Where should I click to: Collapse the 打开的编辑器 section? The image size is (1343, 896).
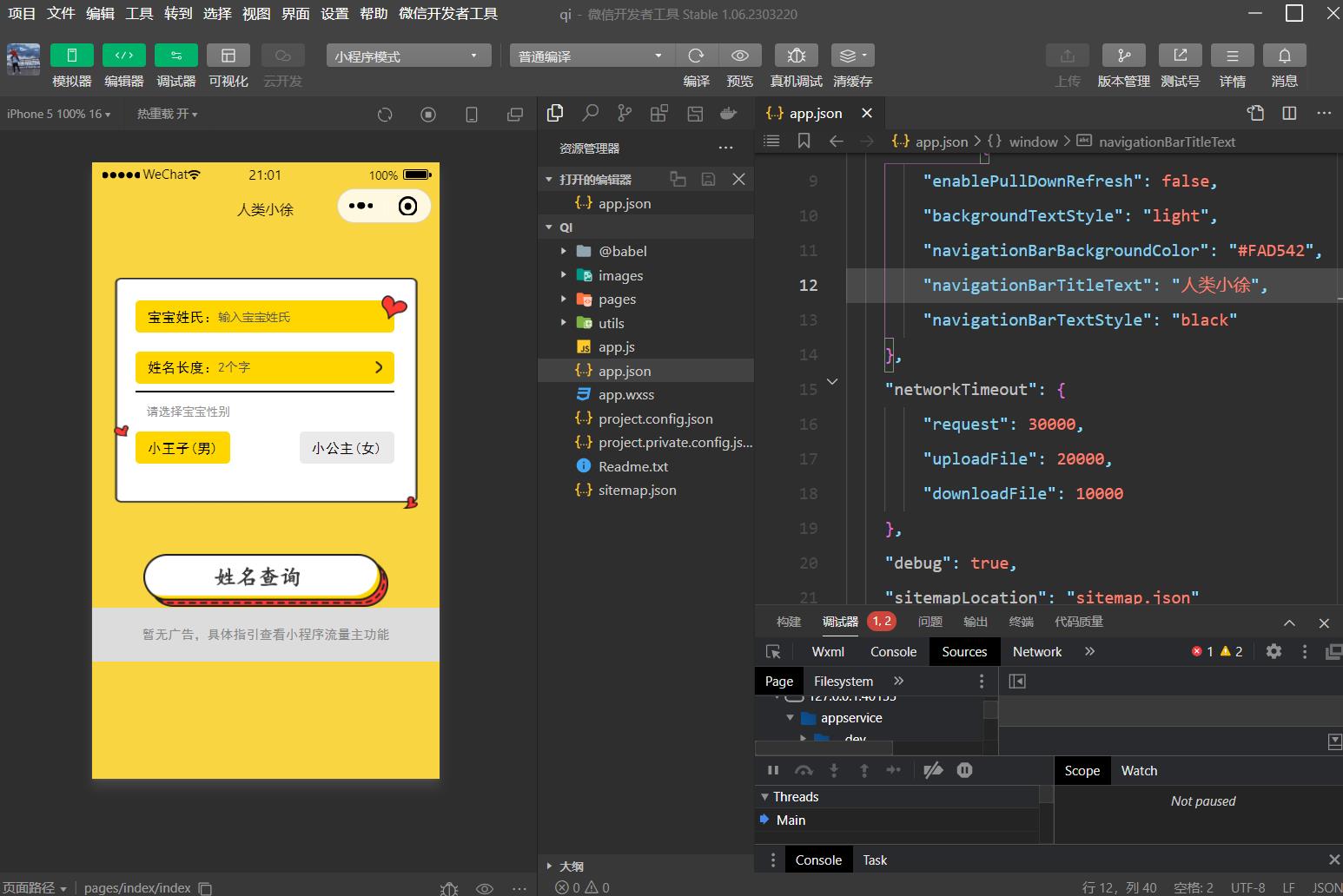549,180
